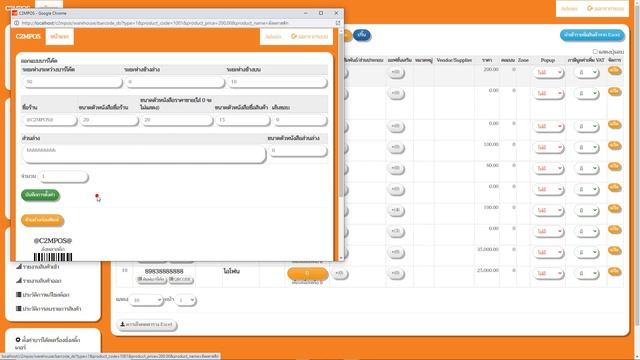
Task: Click the Admin link in popup header
Action: [x=273, y=37]
